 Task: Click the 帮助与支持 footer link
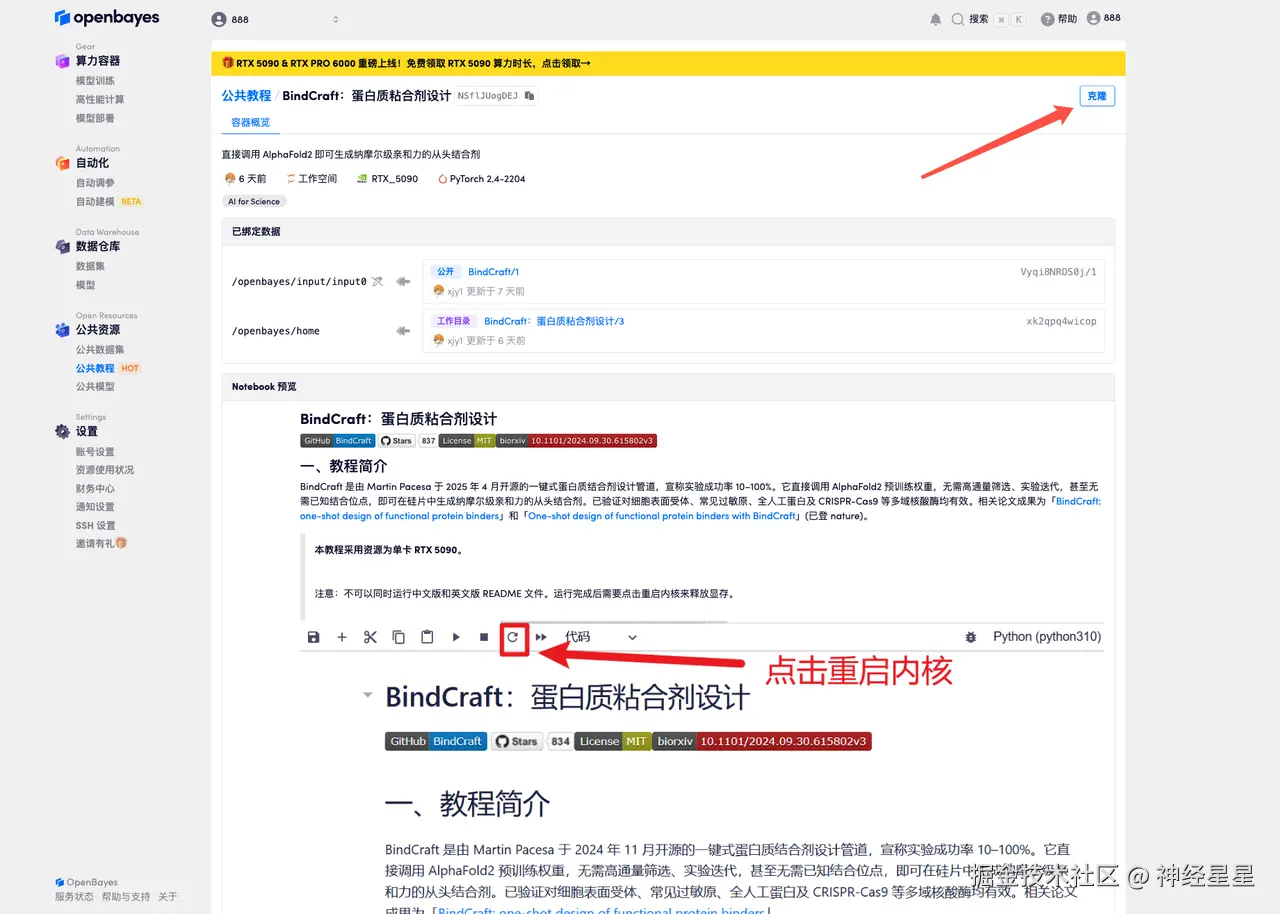click(x=126, y=897)
